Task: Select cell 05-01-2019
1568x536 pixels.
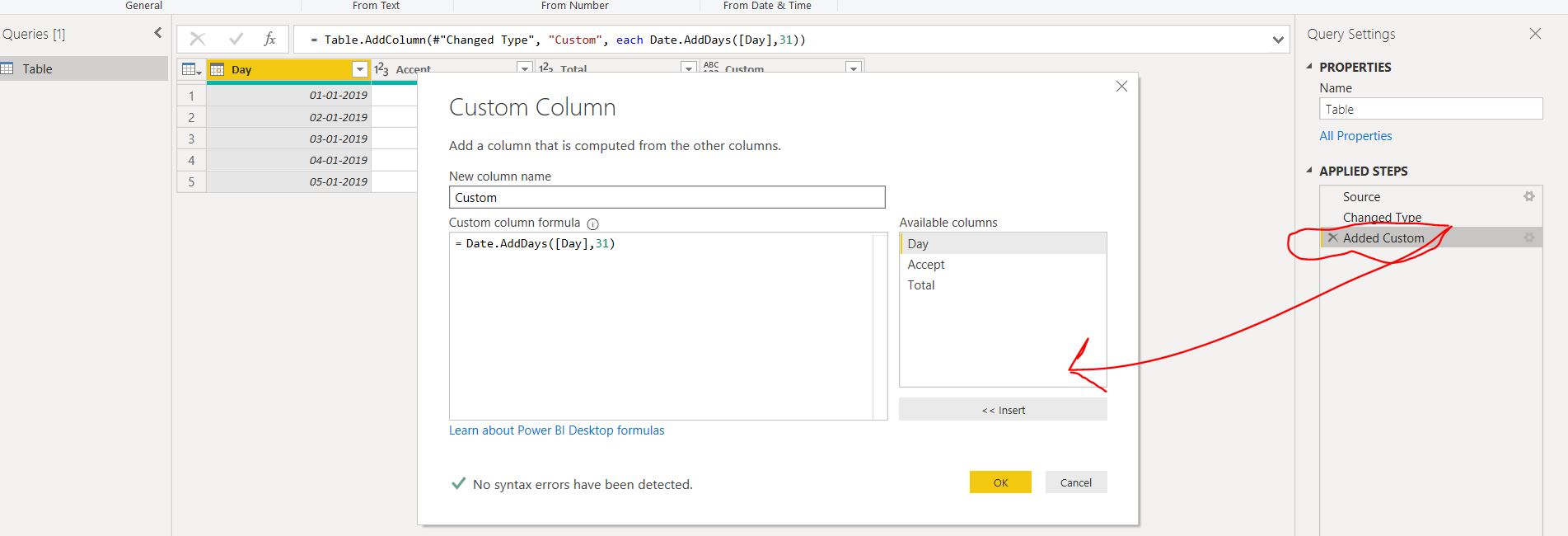Action: (x=288, y=181)
